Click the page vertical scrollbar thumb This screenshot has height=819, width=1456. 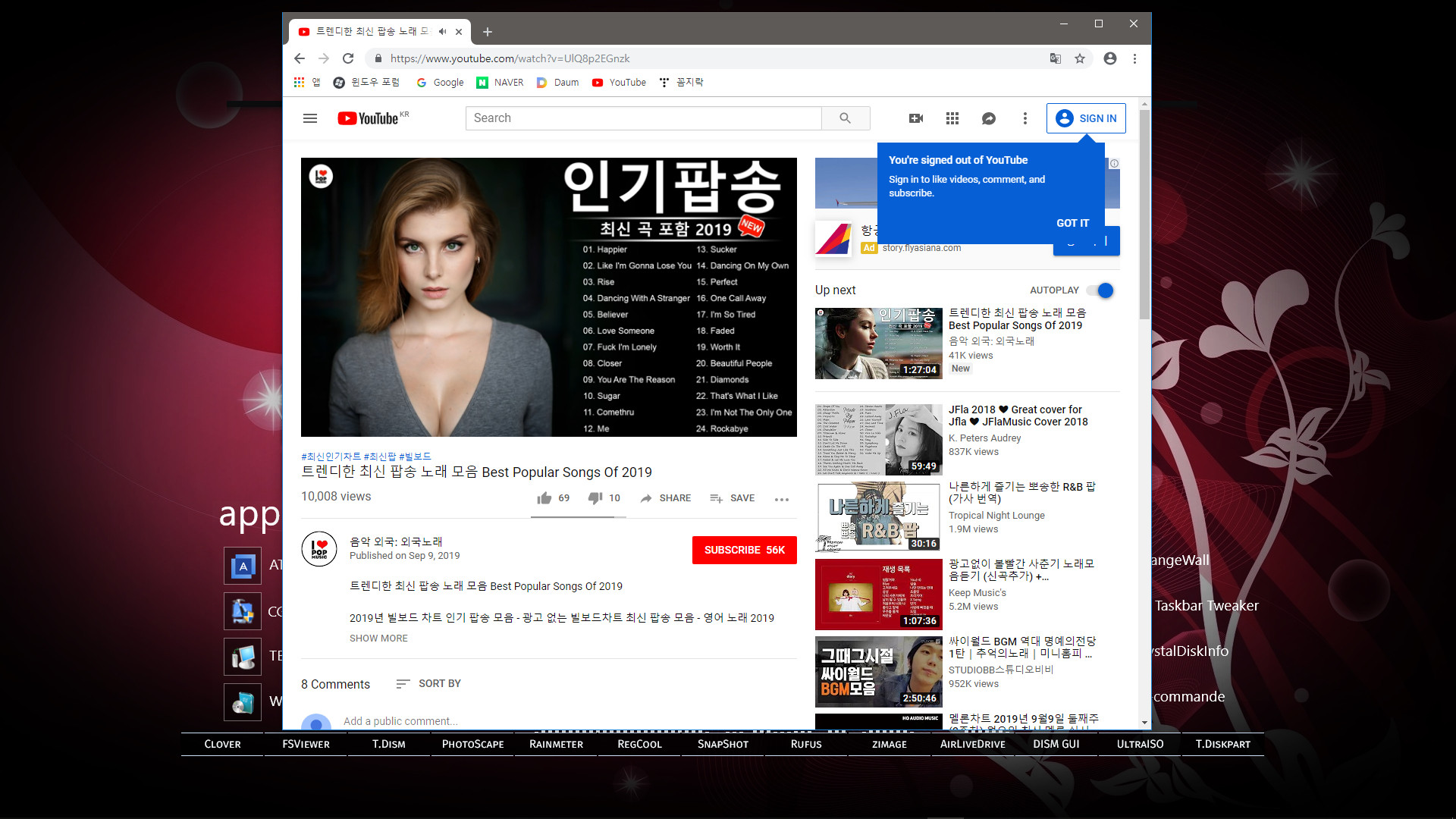pos(1144,214)
